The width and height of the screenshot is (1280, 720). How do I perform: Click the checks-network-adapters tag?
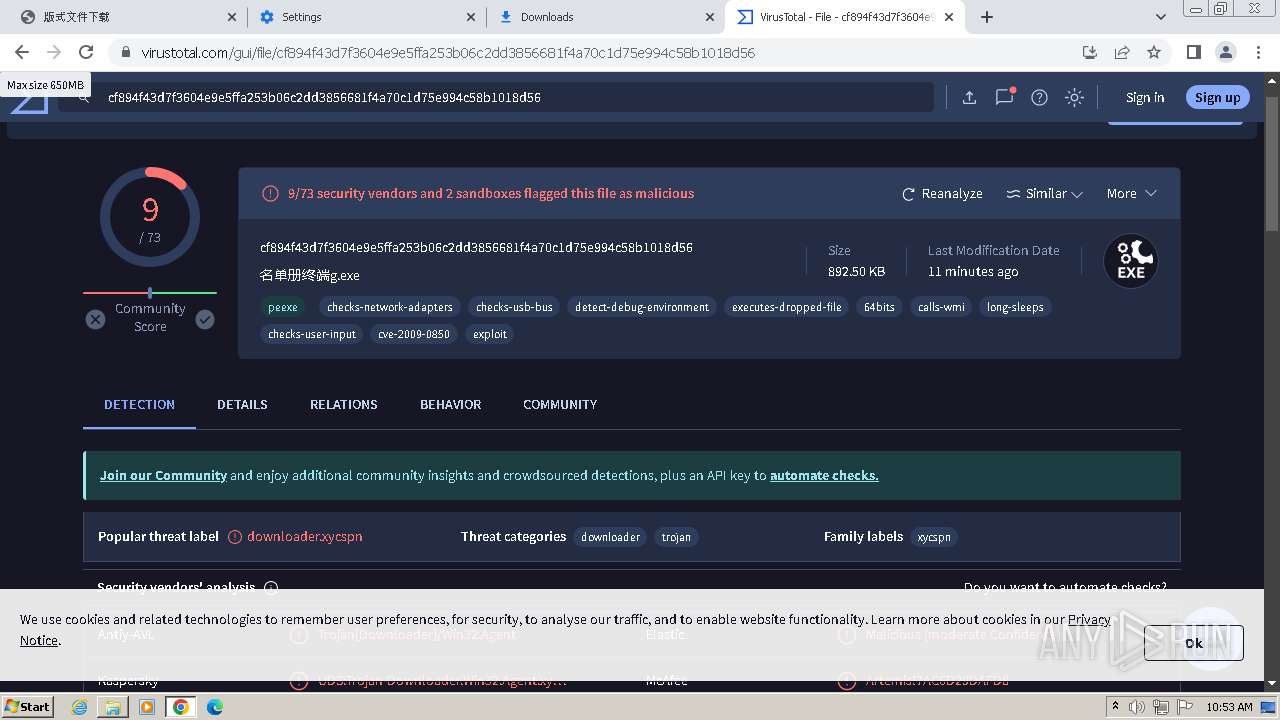click(x=390, y=307)
